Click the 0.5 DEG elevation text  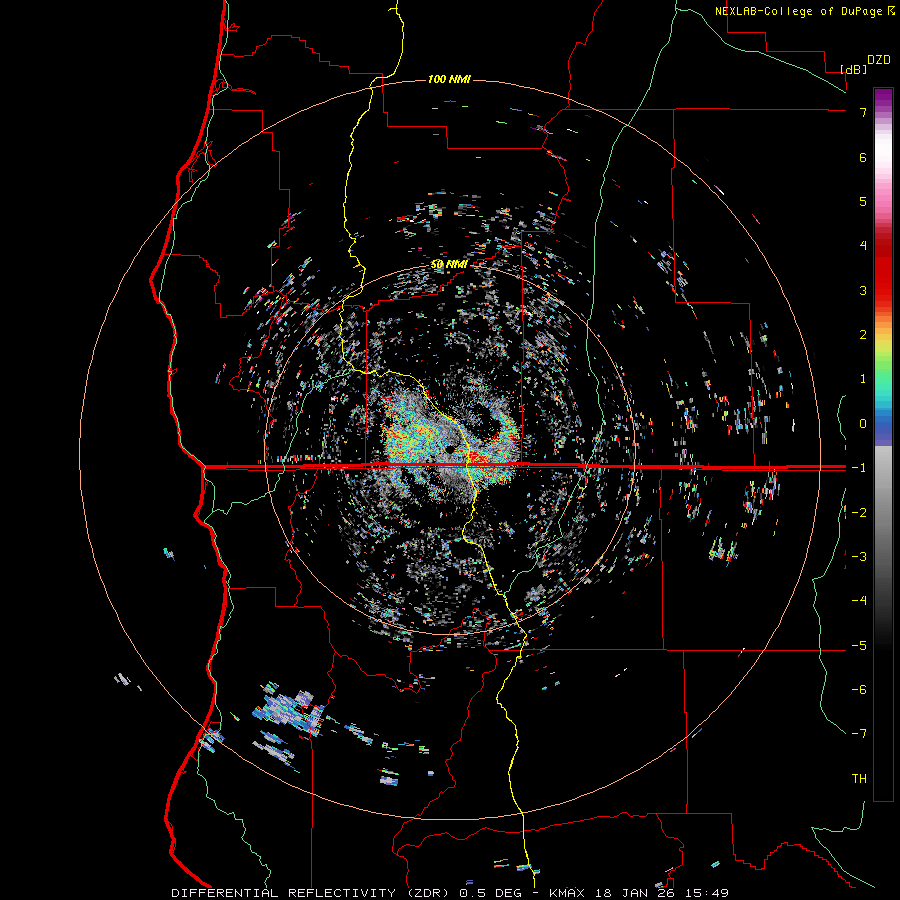click(490, 893)
